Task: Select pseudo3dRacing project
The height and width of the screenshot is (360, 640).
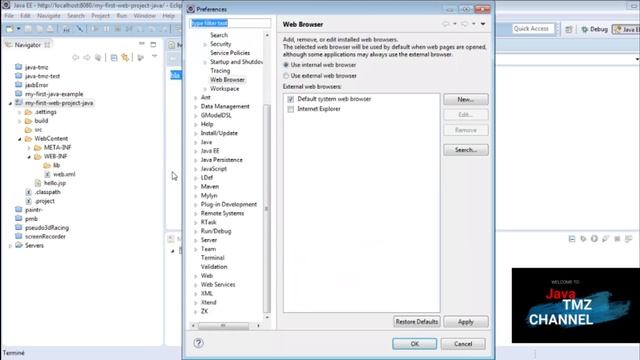Action: point(47,228)
